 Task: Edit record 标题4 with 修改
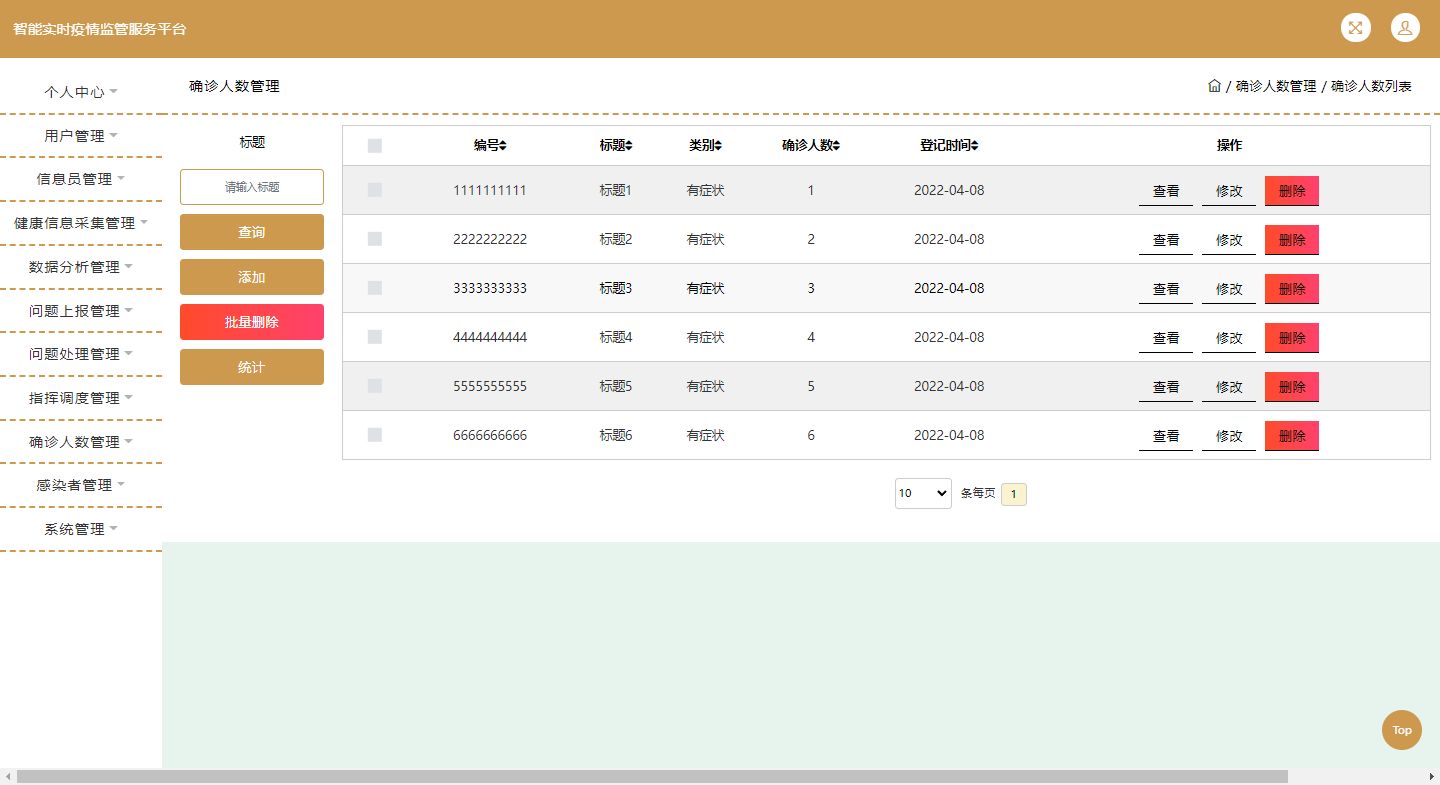[1229, 338]
